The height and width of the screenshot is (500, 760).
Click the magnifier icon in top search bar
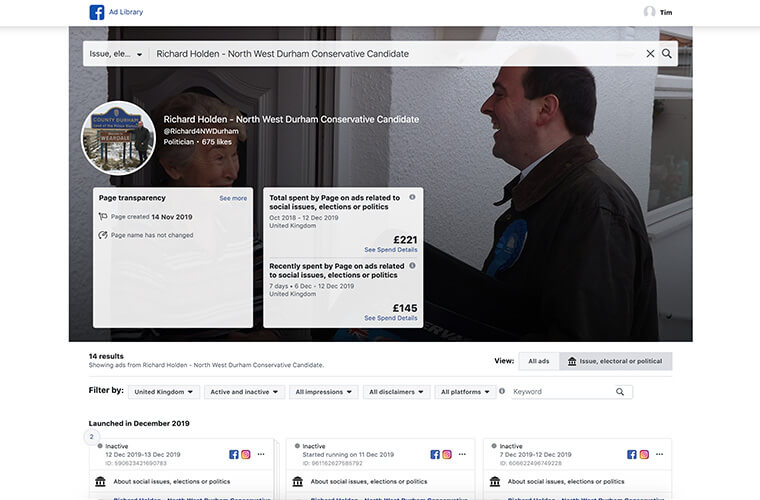pyautogui.click(x=667, y=54)
